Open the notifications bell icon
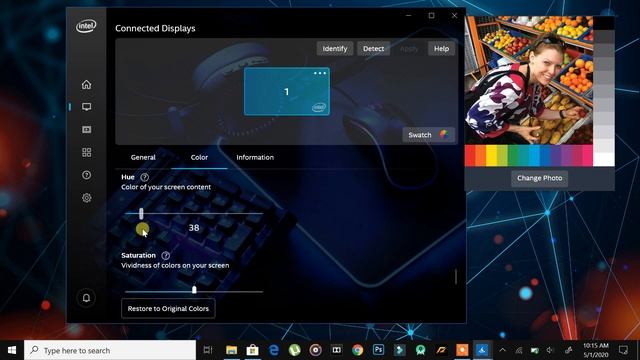Viewport: 640px width, 360px height. pos(86,298)
